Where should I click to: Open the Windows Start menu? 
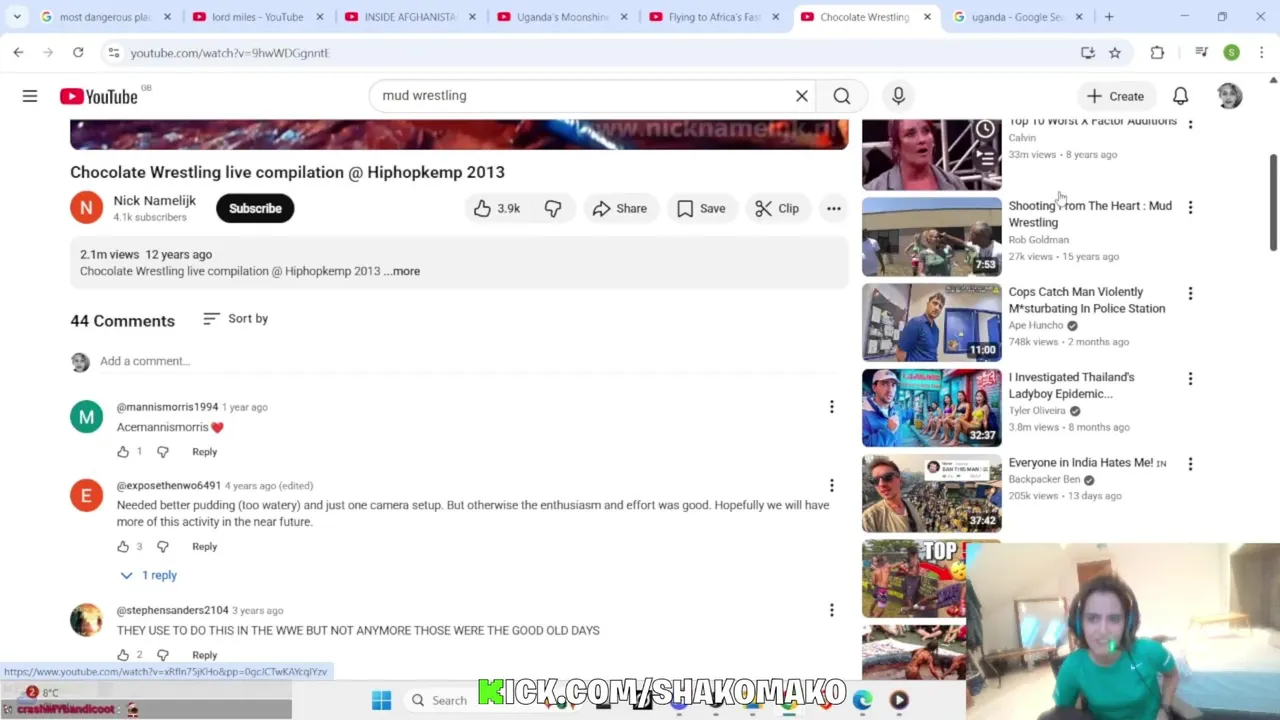[381, 700]
